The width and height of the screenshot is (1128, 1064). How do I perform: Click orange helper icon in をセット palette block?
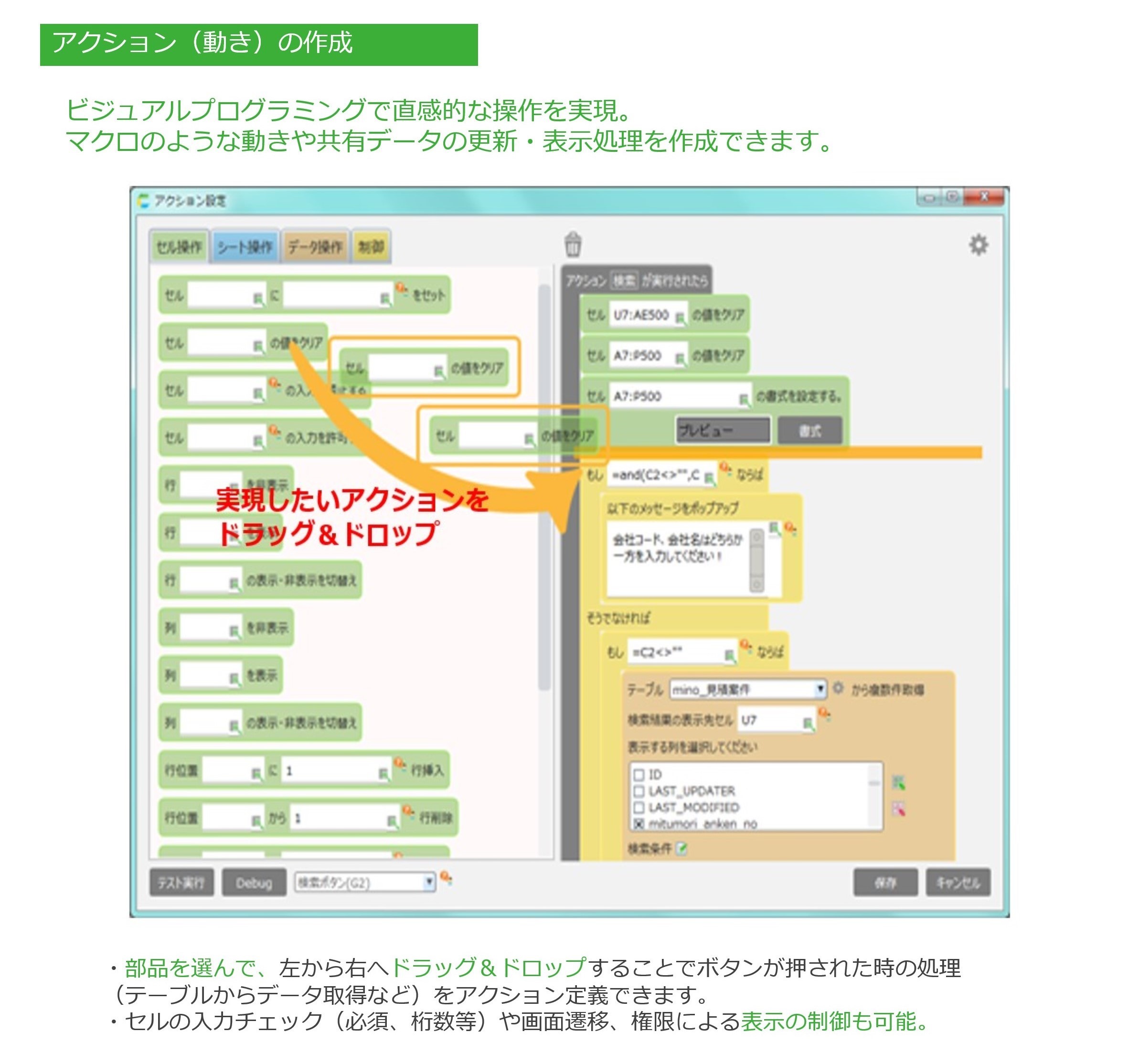(401, 289)
